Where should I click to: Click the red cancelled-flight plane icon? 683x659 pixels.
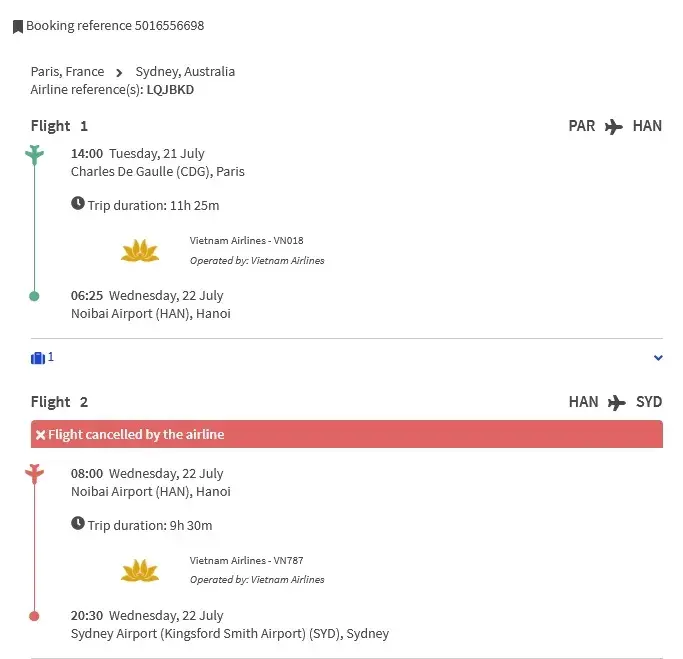[35, 473]
